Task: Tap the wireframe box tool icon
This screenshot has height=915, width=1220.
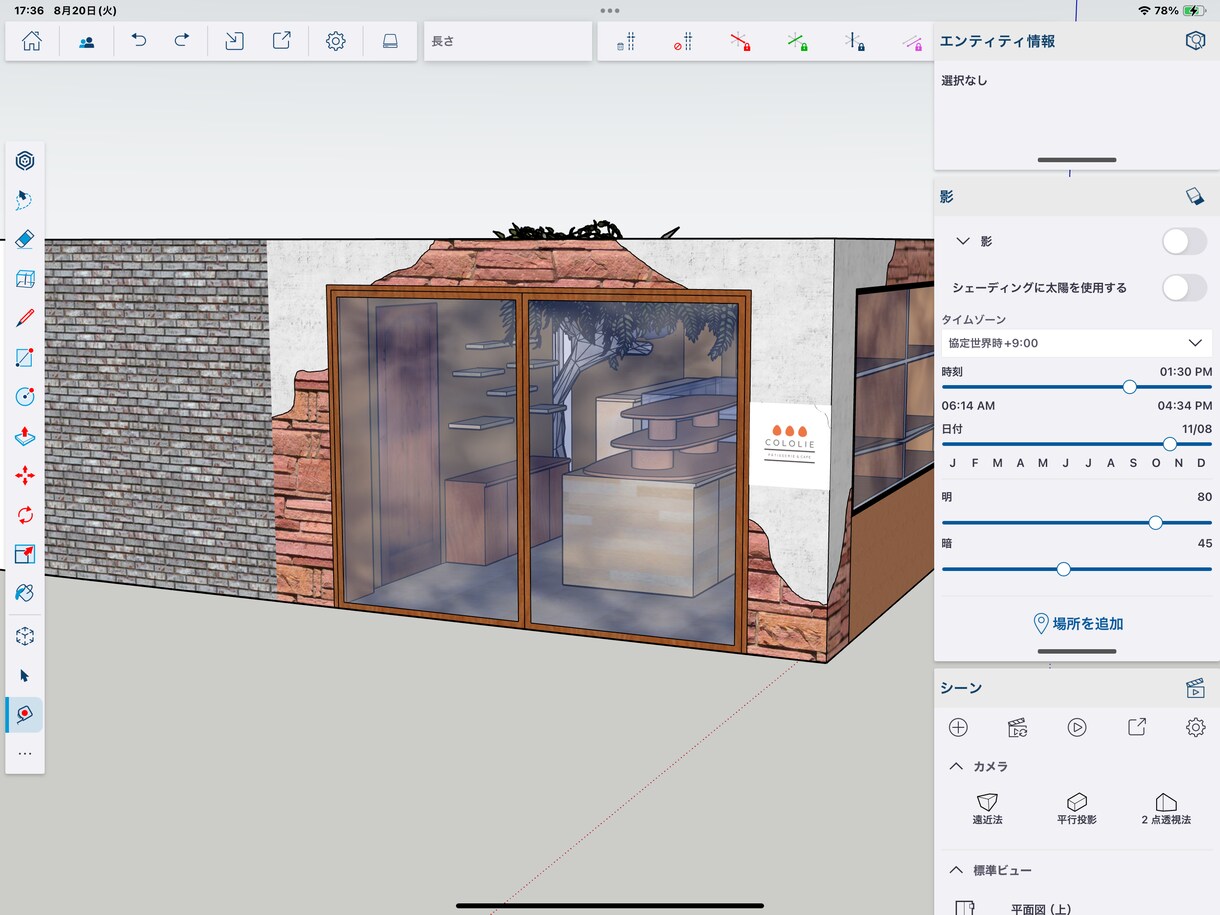Action: [25, 279]
